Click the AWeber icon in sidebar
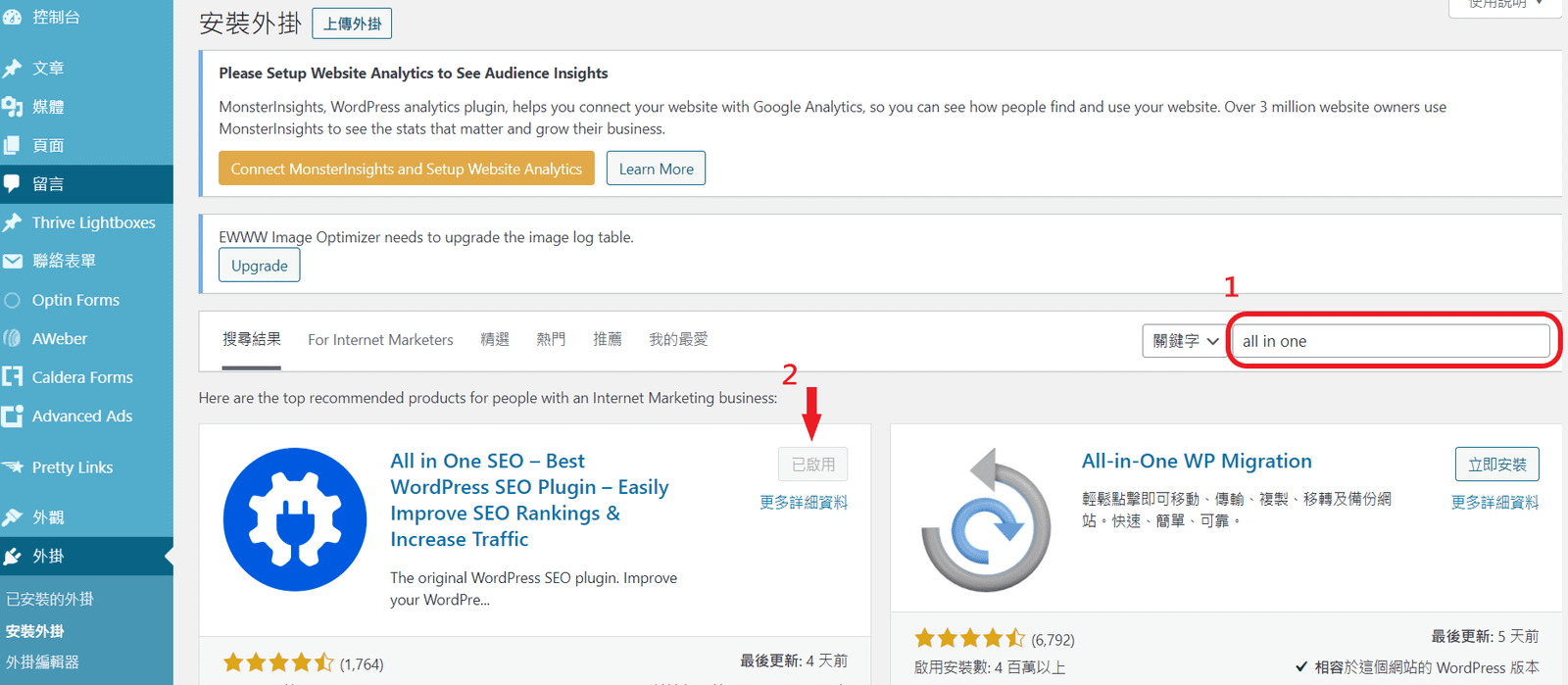 12,338
